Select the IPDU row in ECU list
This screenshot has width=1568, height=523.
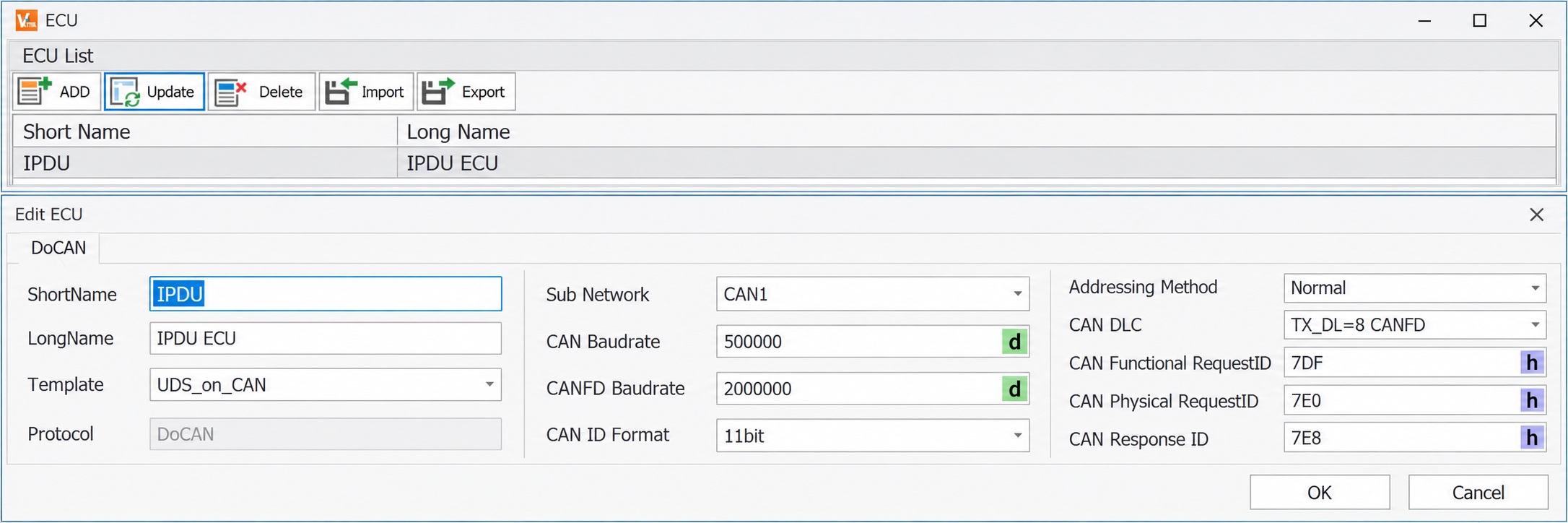(784, 163)
